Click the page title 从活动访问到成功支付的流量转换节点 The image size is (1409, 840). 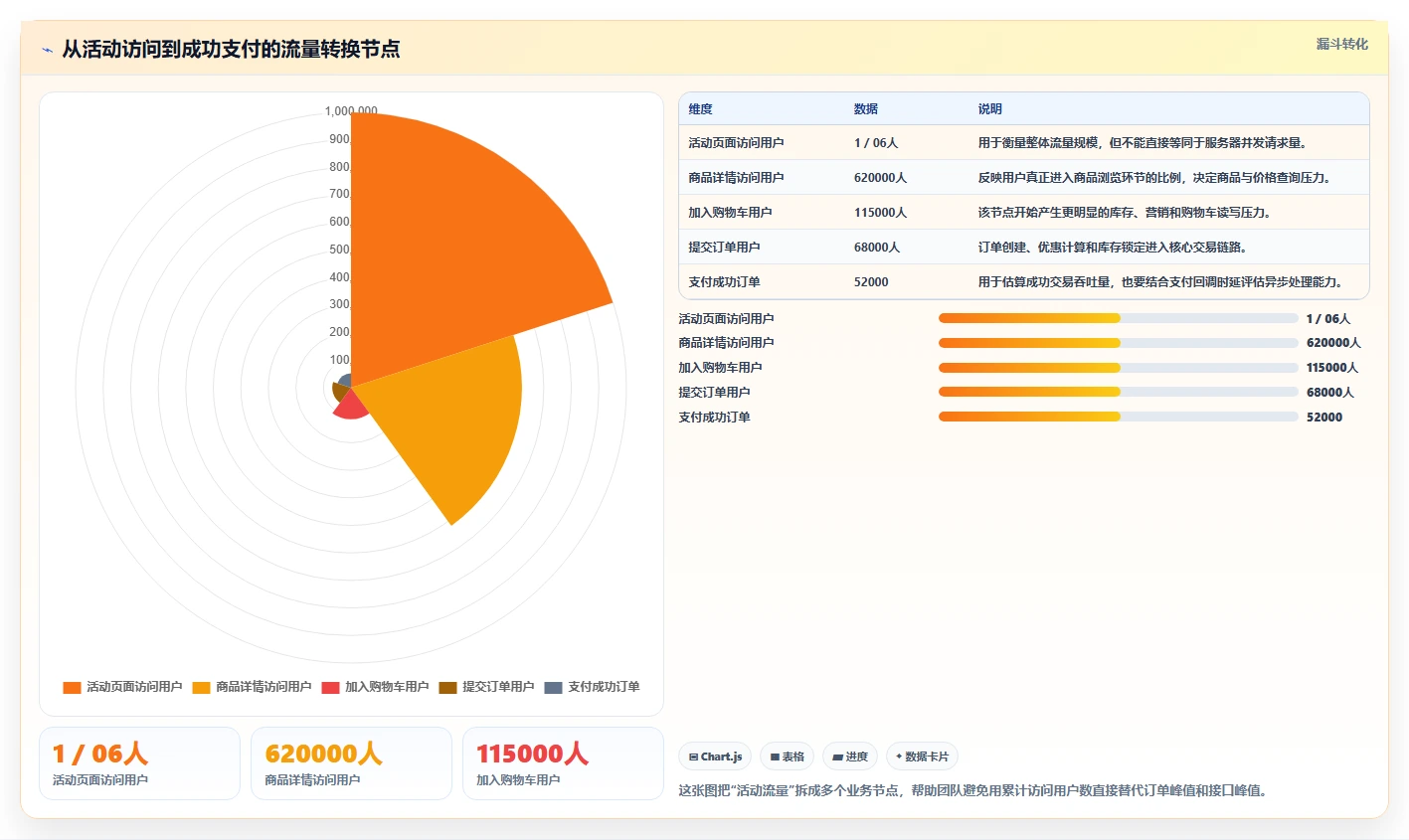pos(232,49)
